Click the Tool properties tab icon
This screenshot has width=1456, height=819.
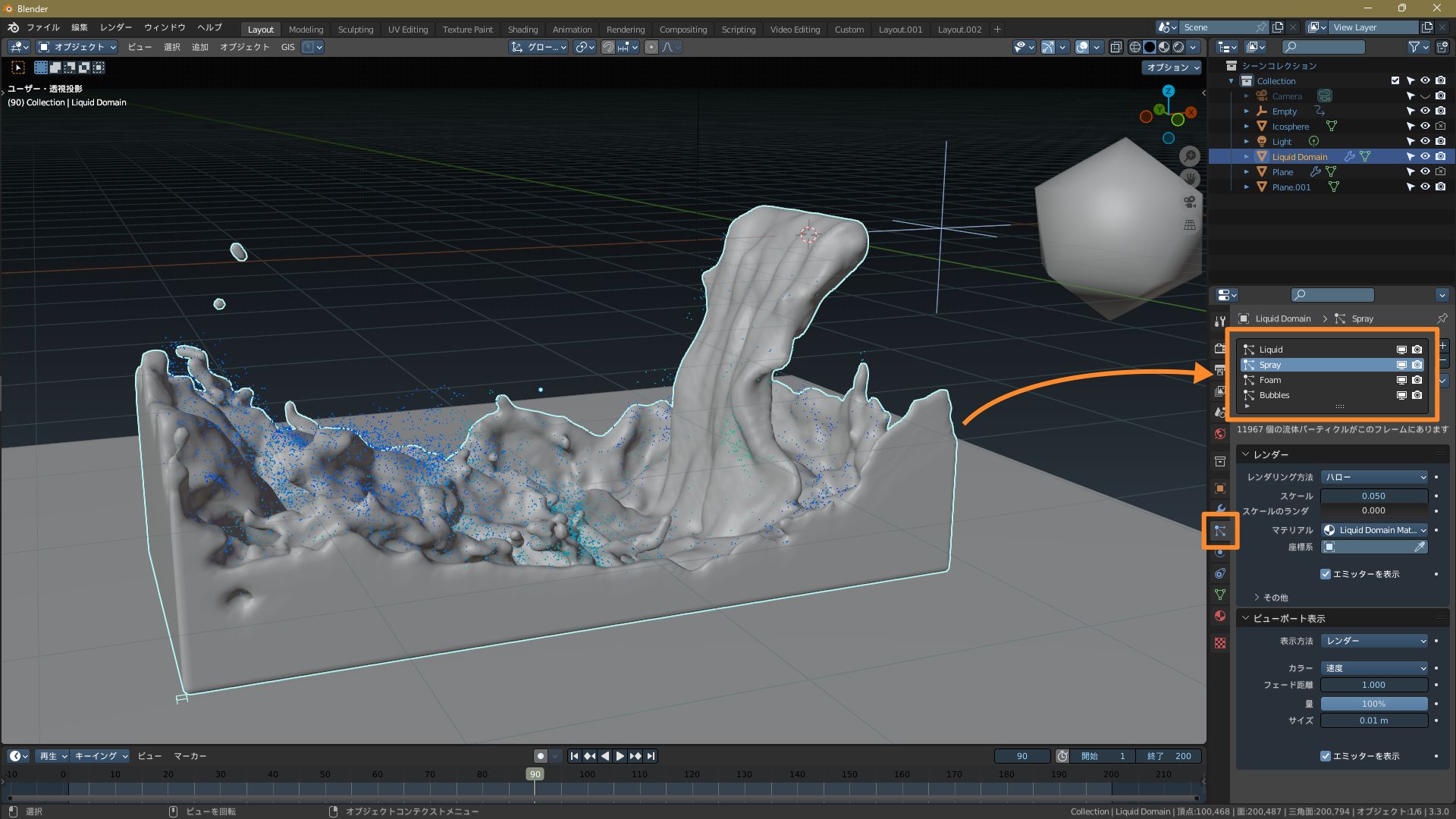(1219, 322)
